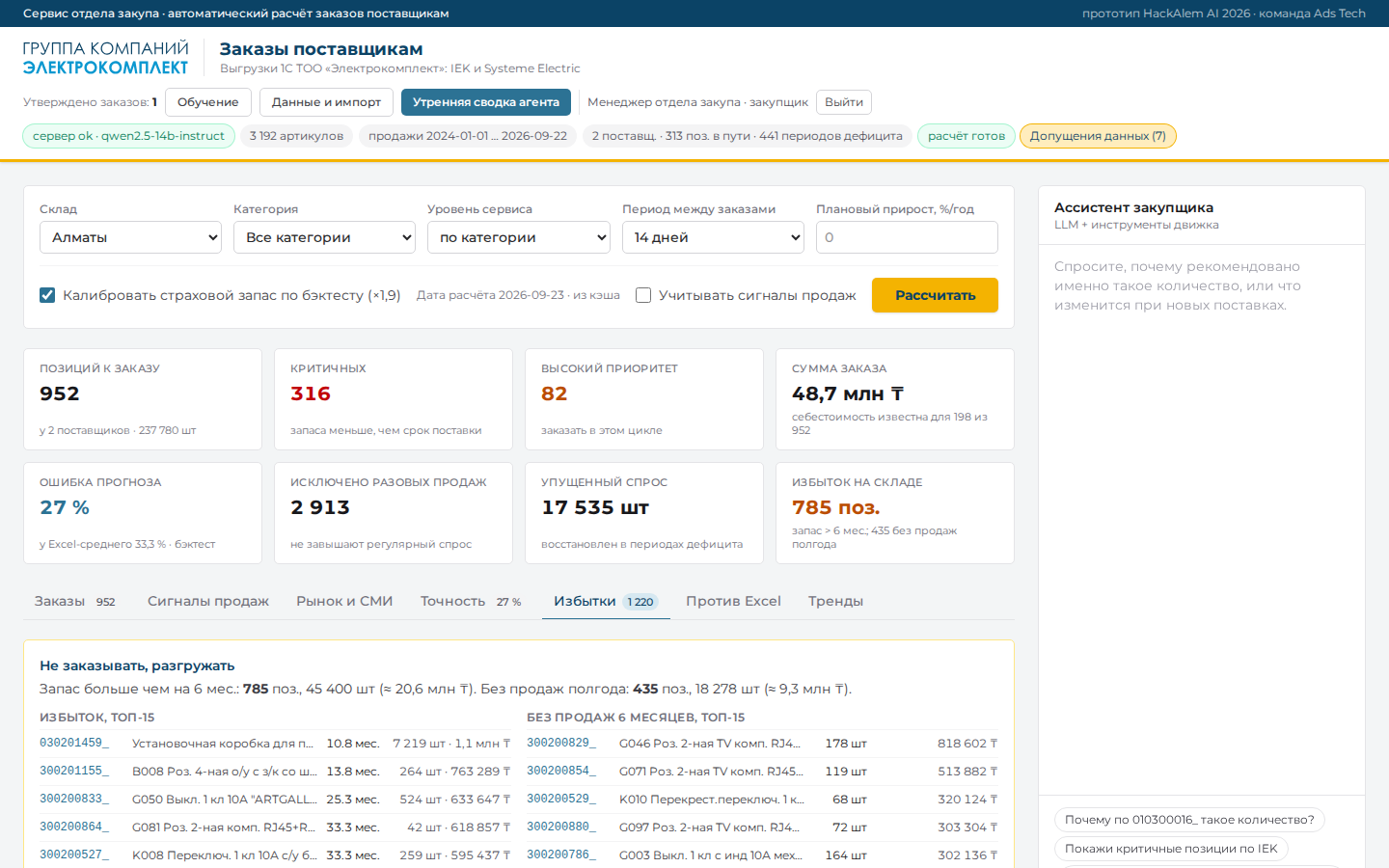The height and width of the screenshot is (868, 1389).
Task: Open the Допущения данных (7) badge
Action: (x=1098, y=136)
